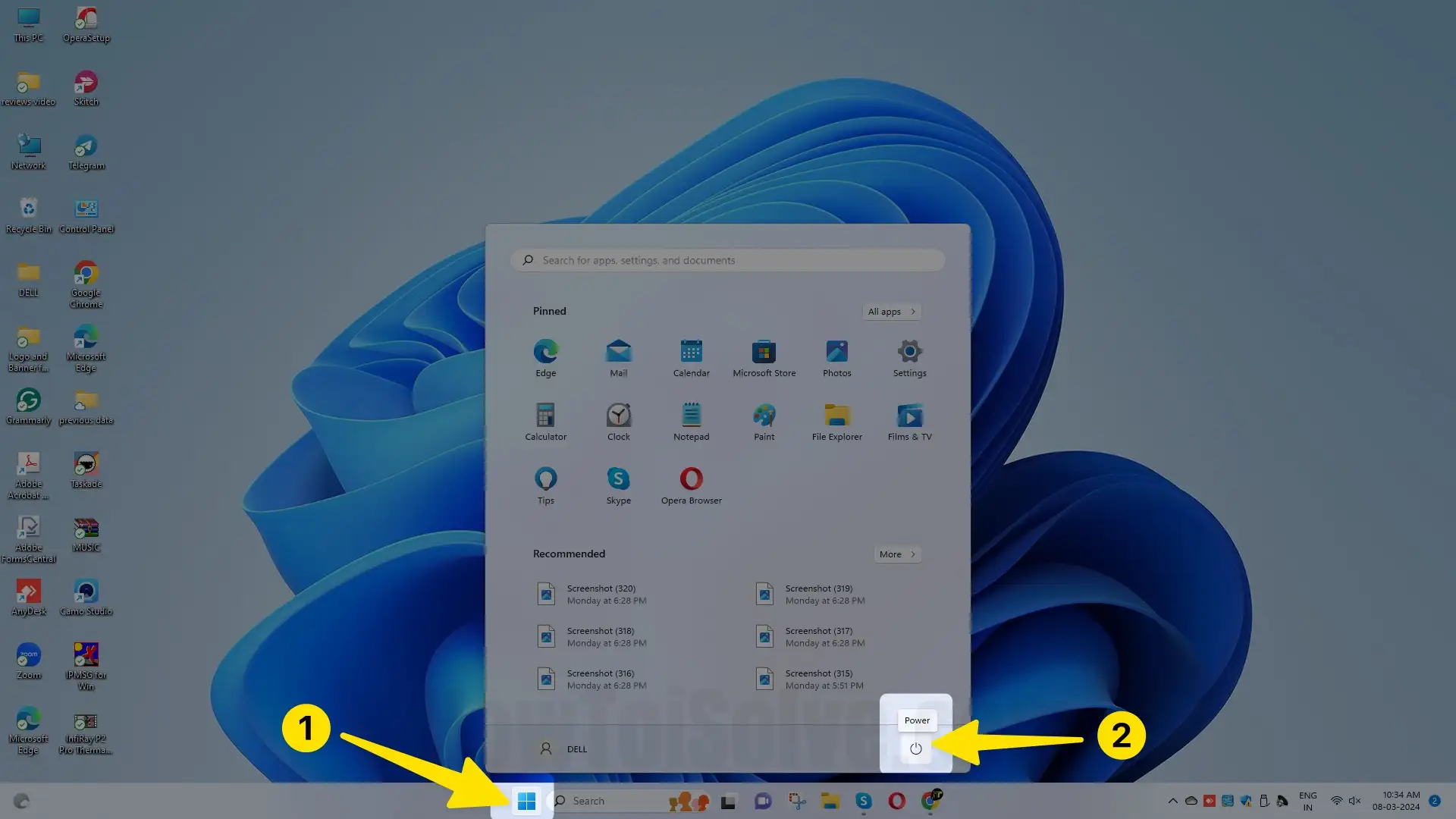Select AnyDesk desktop shortcut
Viewport: 1456px width, 819px height.
[29, 598]
